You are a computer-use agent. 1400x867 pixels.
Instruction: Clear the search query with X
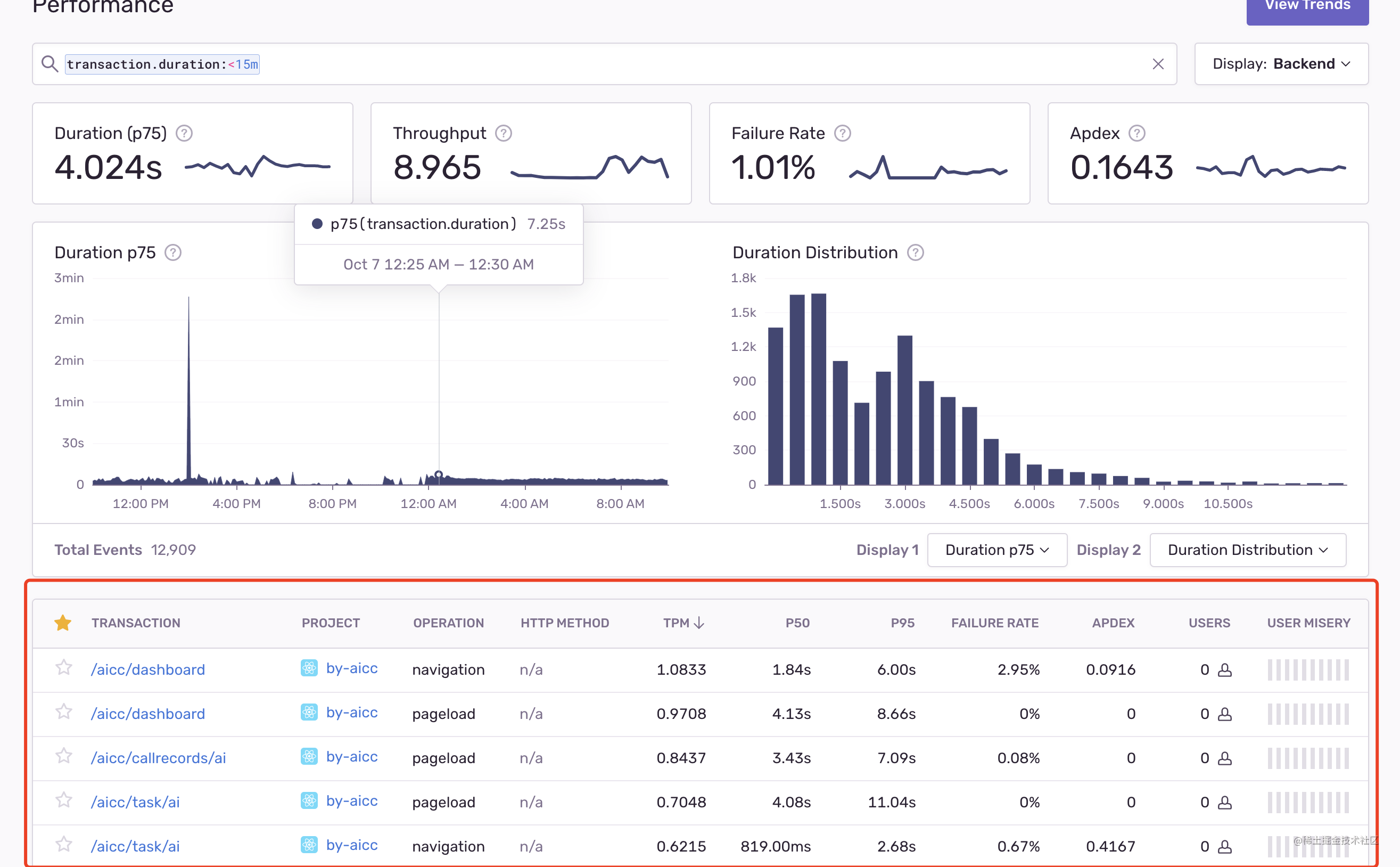(1158, 64)
